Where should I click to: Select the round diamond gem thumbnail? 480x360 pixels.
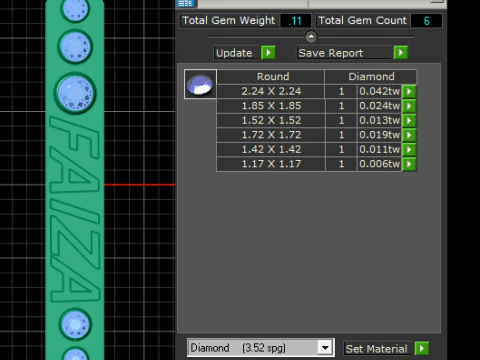(200, 84)
